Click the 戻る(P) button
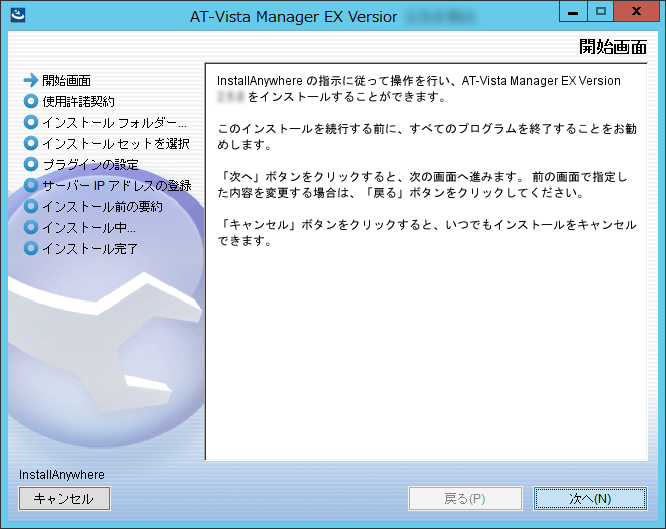Image resolution: width=666 pixels, height=529 pixels. click(465, 498)
